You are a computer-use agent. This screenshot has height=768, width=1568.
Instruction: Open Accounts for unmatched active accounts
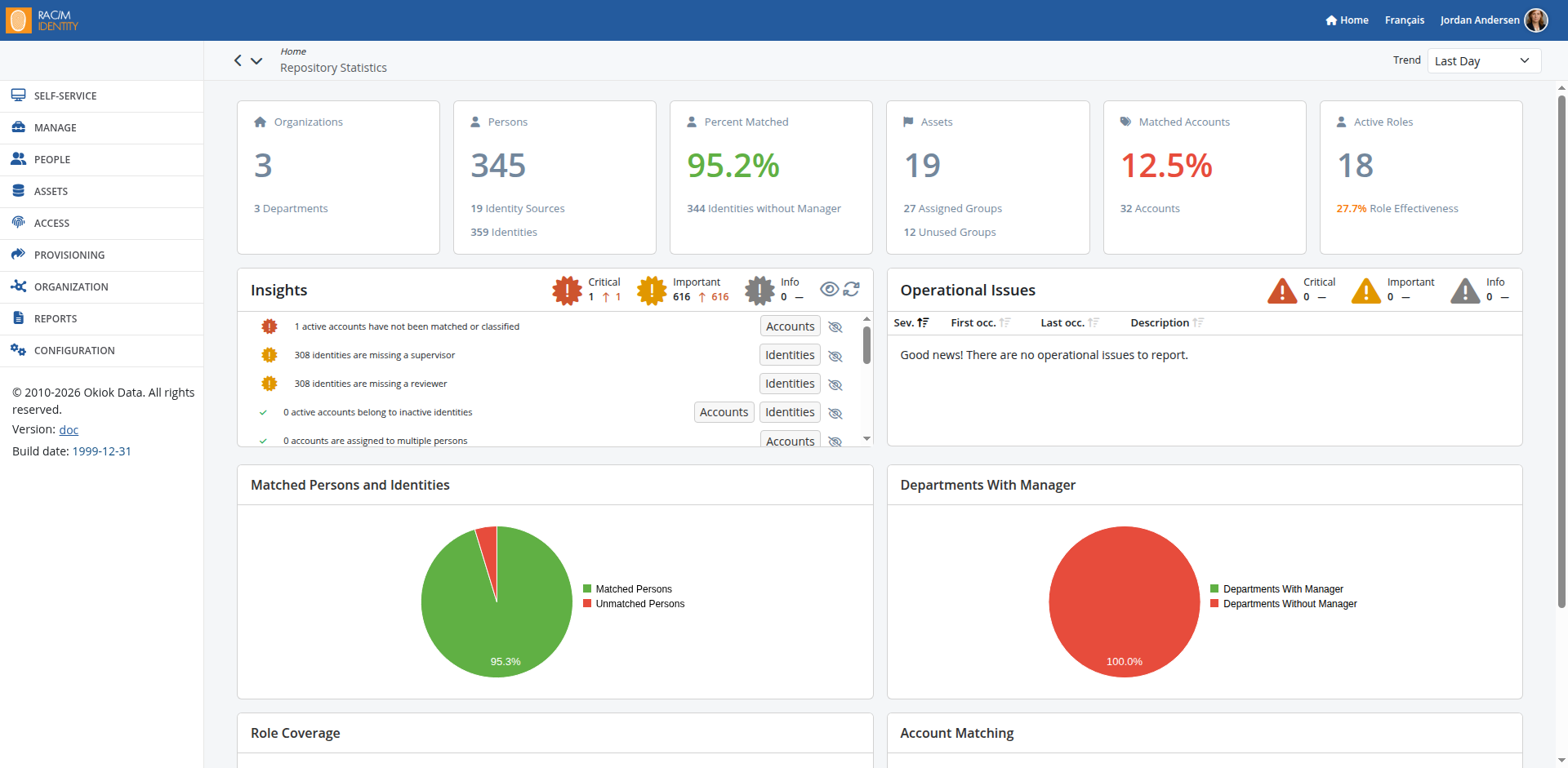tap(790, 326)
